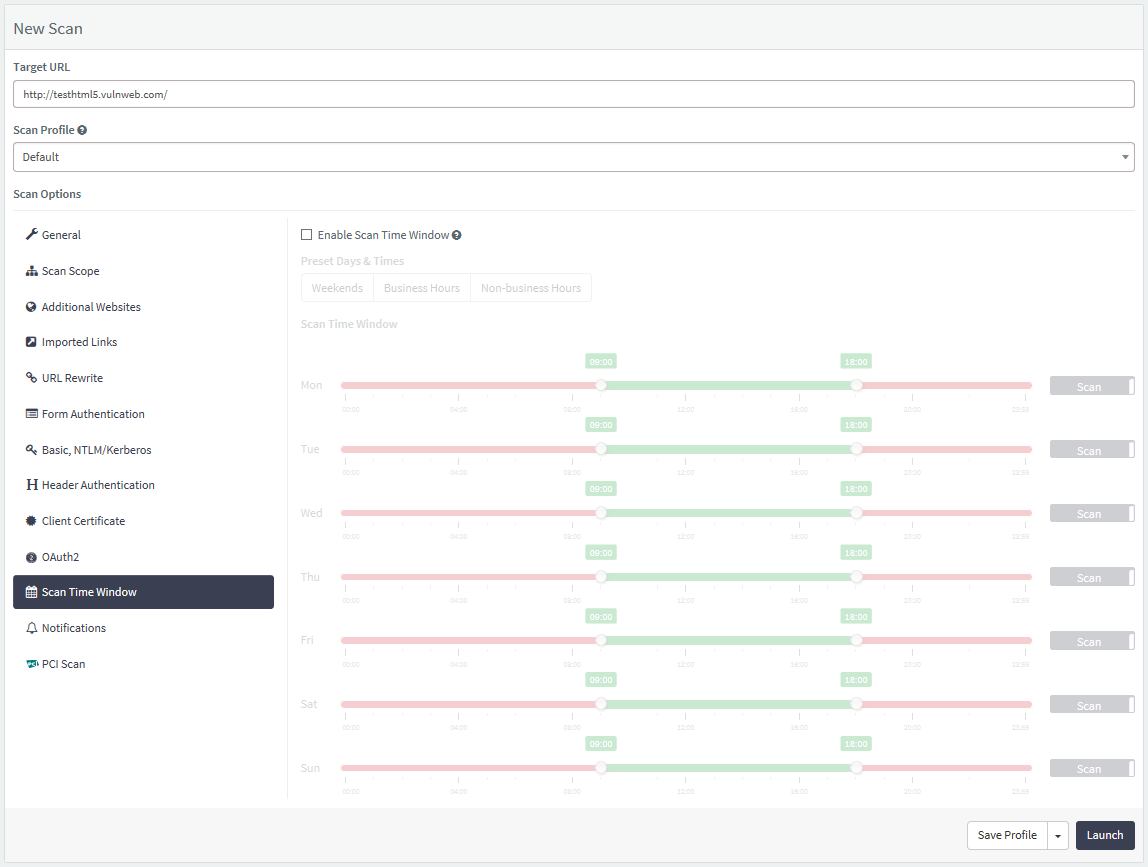Viewport: 1148px width, 867px height.
Task: Click the bell icon for Notifications
Action: (x=31, y=628)
